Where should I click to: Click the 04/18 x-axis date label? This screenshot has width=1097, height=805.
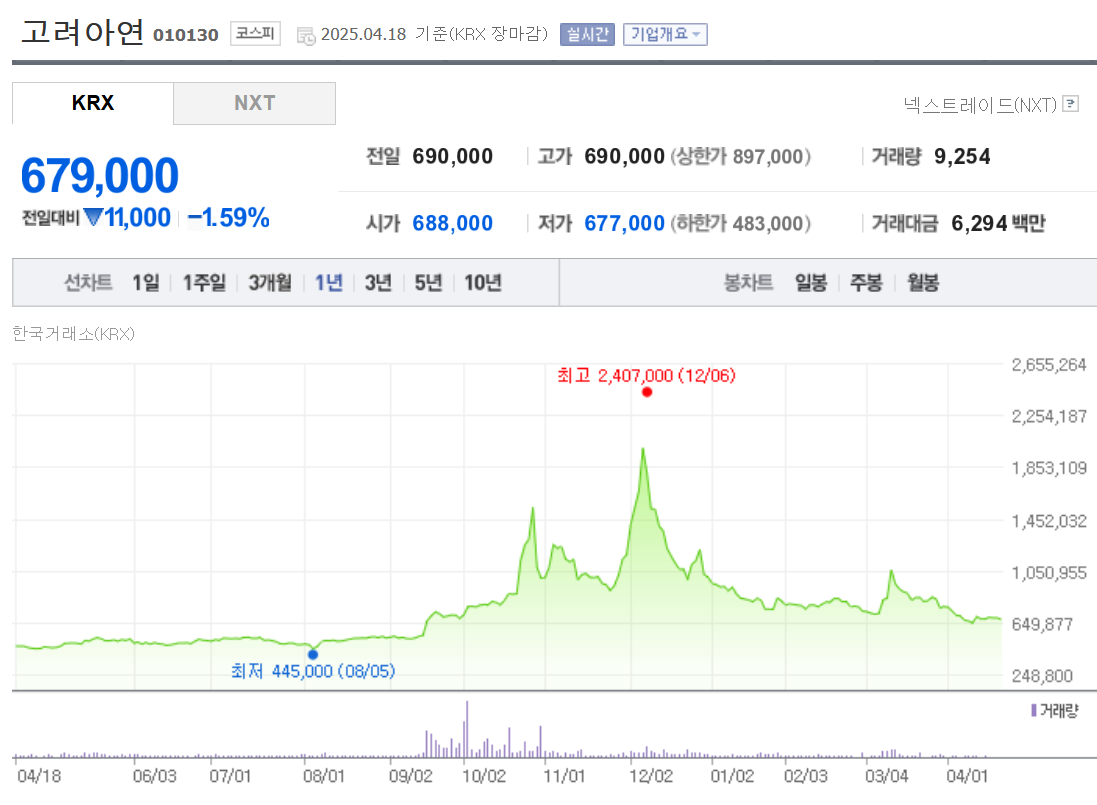[39, 776]
